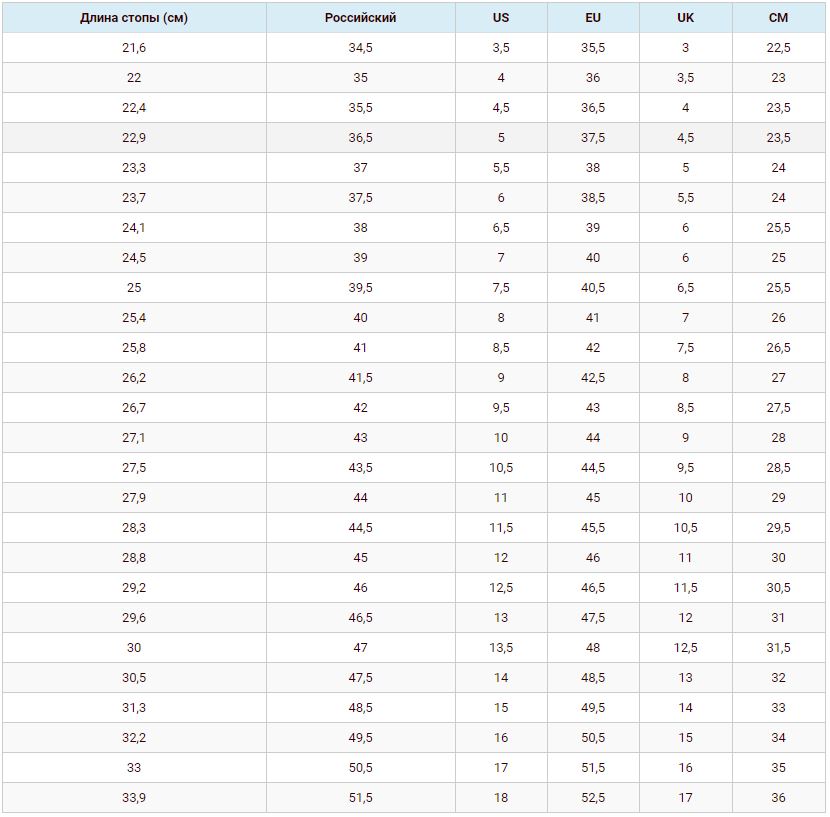Select EU size cell 47,5
This screenshot has width=830, height=817.
click(x=593, y=618)
